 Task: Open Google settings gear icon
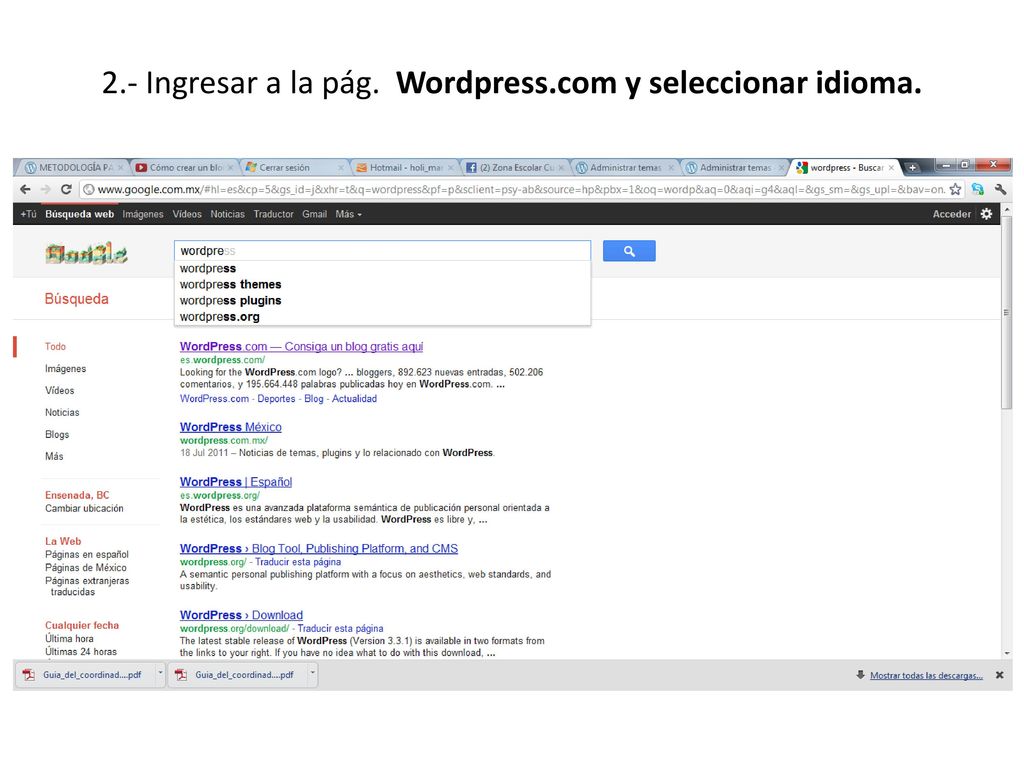986,214
